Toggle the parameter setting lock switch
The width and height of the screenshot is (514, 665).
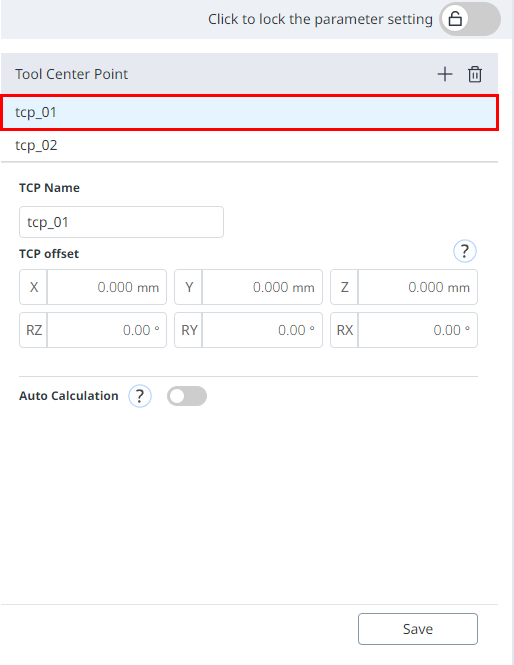[470, 19]
